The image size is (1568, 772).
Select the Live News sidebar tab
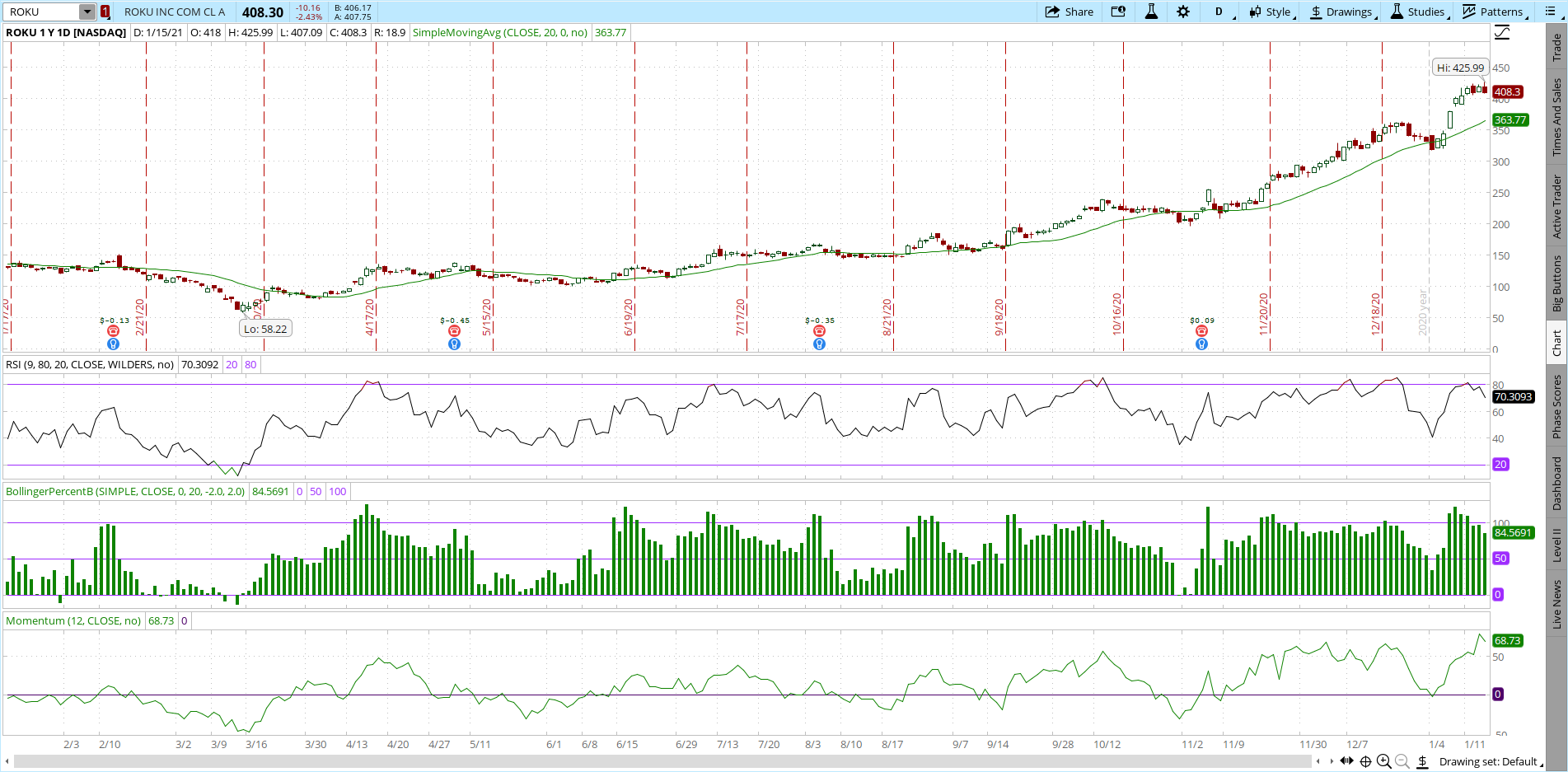pyautogui.click(x=1556, y=604)
